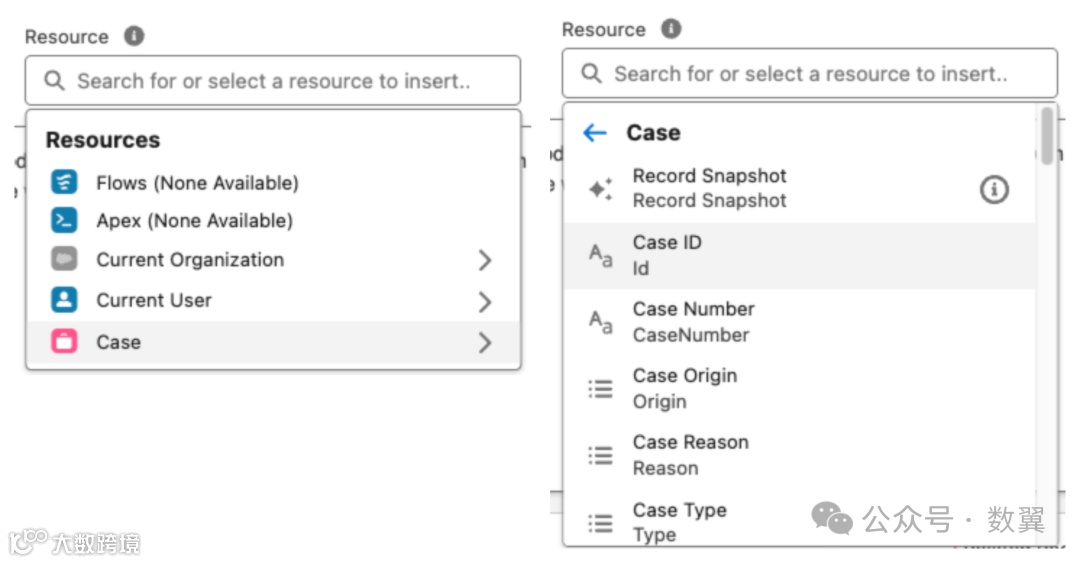Go back using the Case back arrow
The image size is (1080, 563).
pos(595,133)
